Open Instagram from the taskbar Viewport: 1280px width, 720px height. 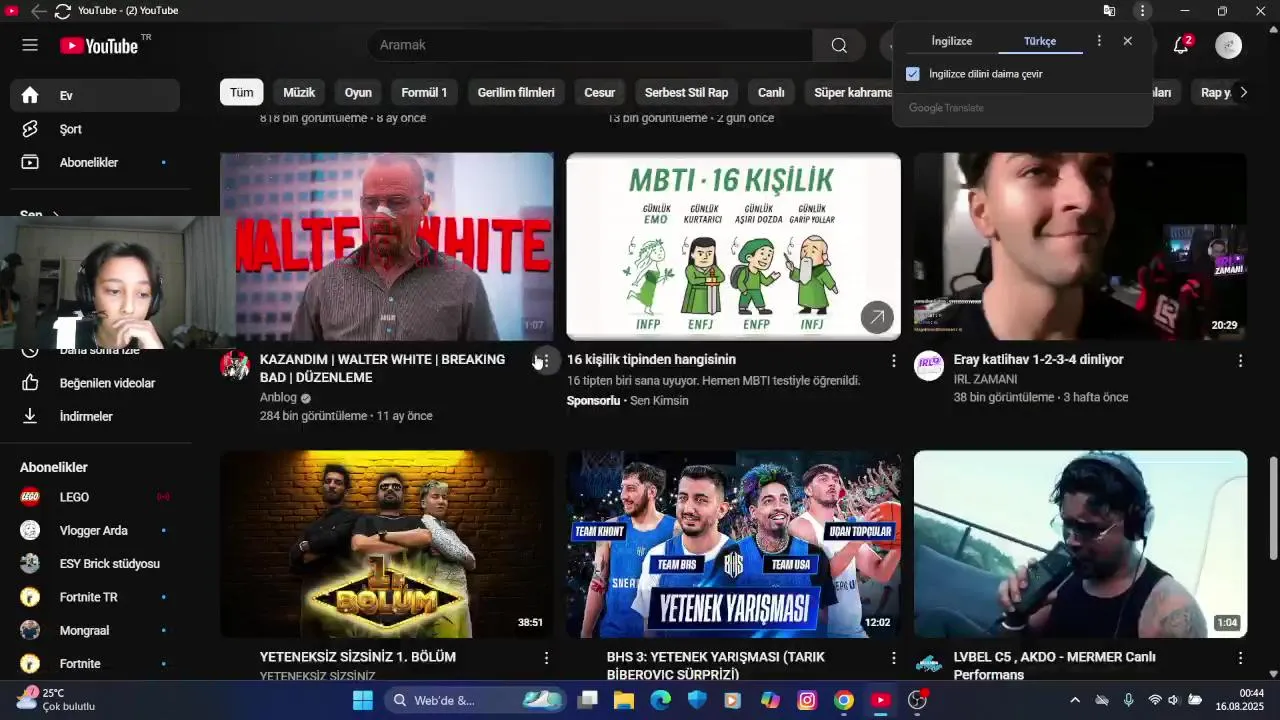tap(807, 700)
